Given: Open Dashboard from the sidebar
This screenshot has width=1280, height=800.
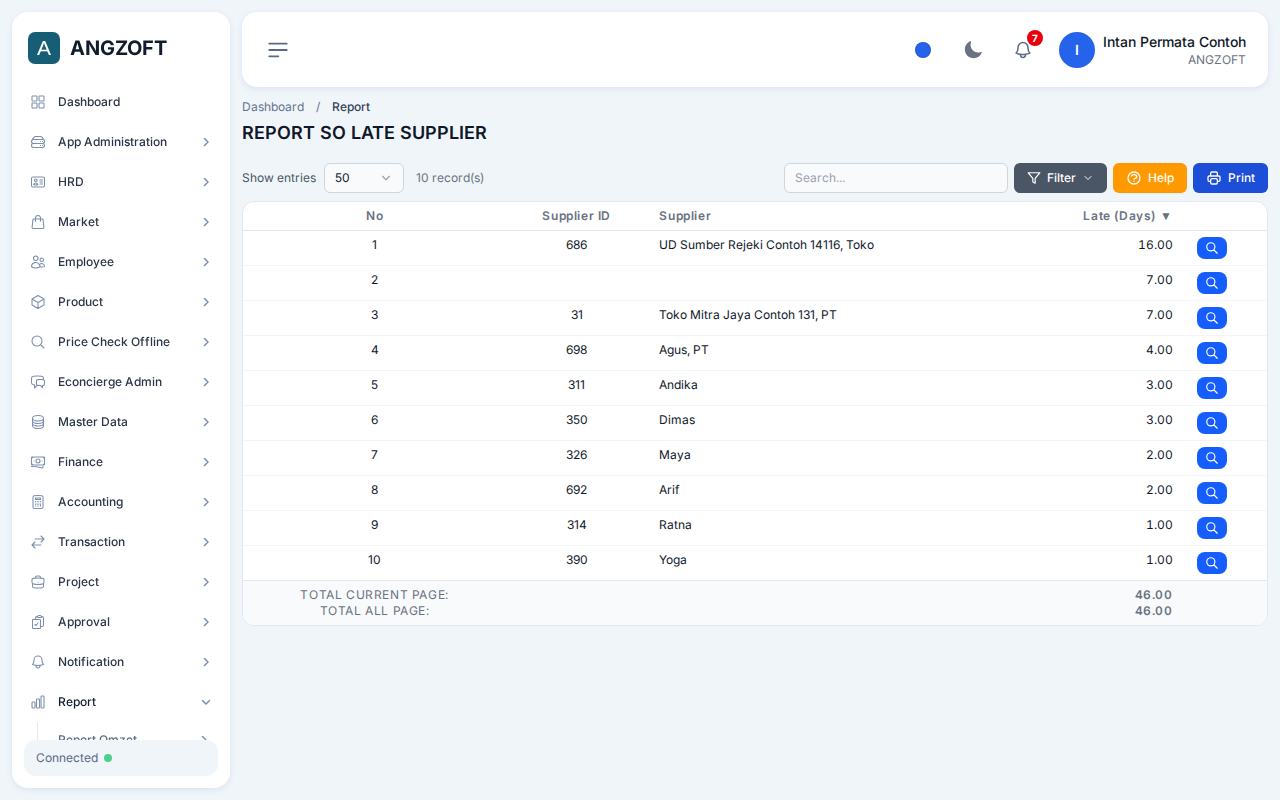Looking at the screenshot, I should click(121, 102).
